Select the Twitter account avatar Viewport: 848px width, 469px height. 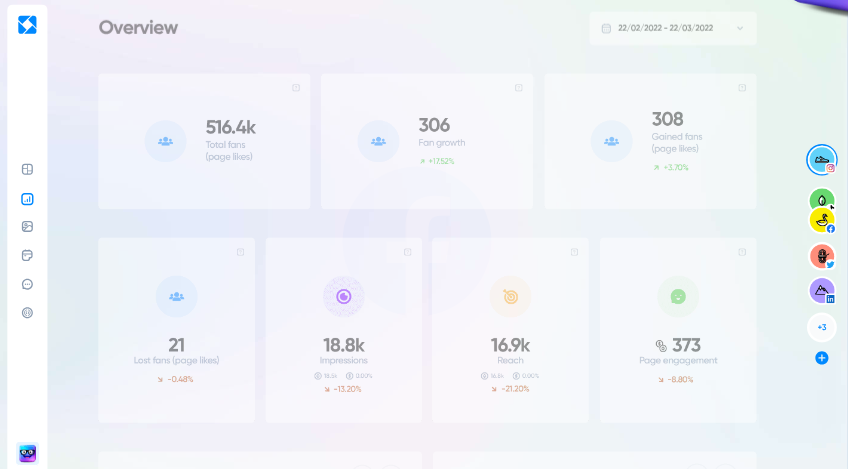(x=821, y=256)
